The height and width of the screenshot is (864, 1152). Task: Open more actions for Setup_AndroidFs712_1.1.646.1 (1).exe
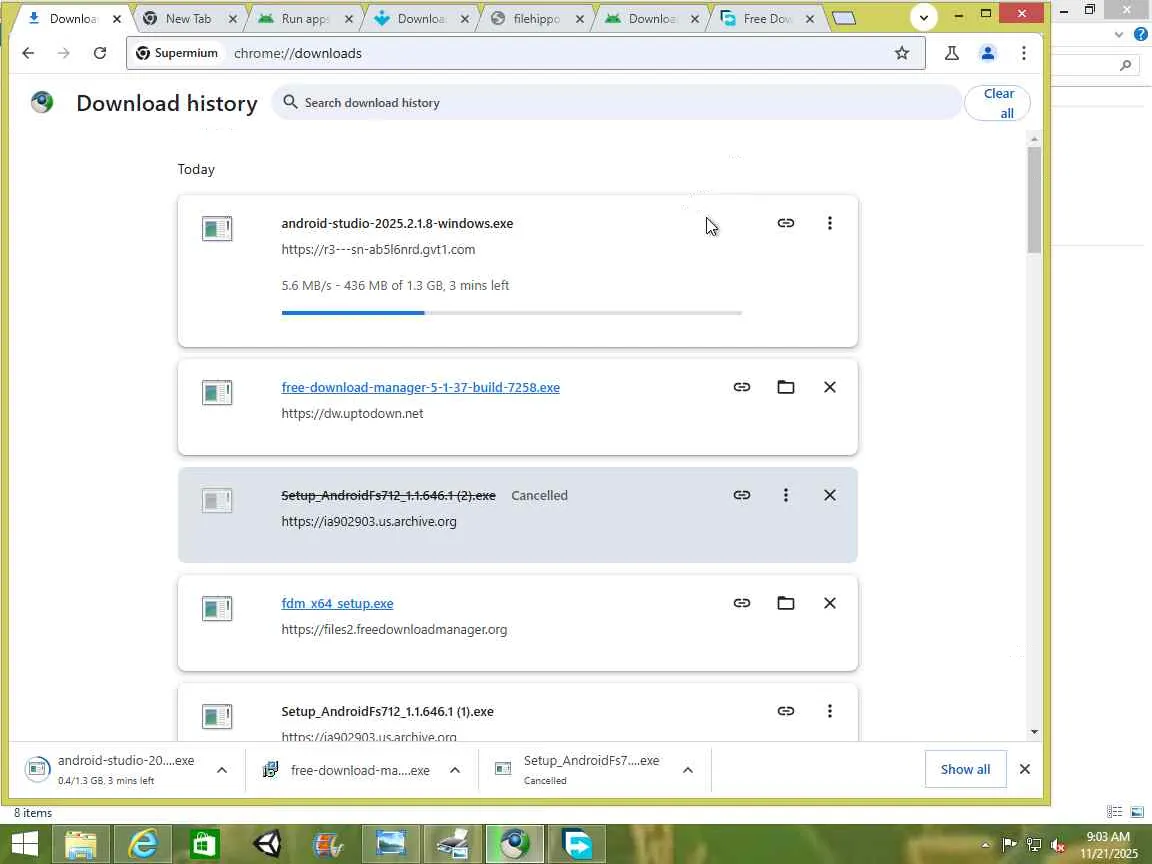pyautogui.click(x=829, y=710)
